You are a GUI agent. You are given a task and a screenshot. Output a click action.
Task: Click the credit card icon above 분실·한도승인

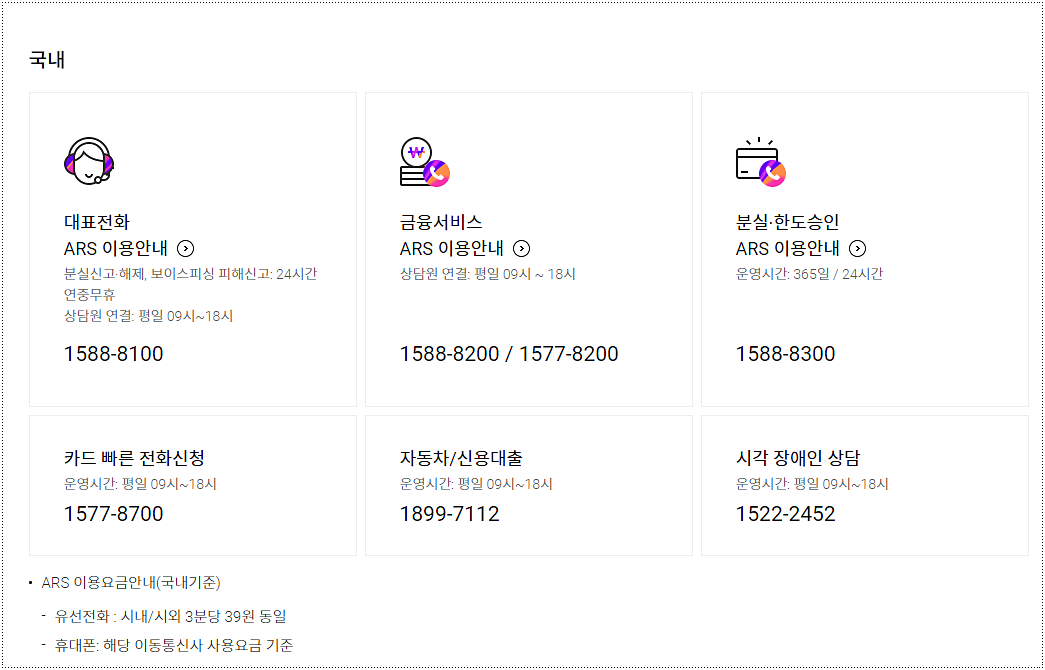(761, 163)
